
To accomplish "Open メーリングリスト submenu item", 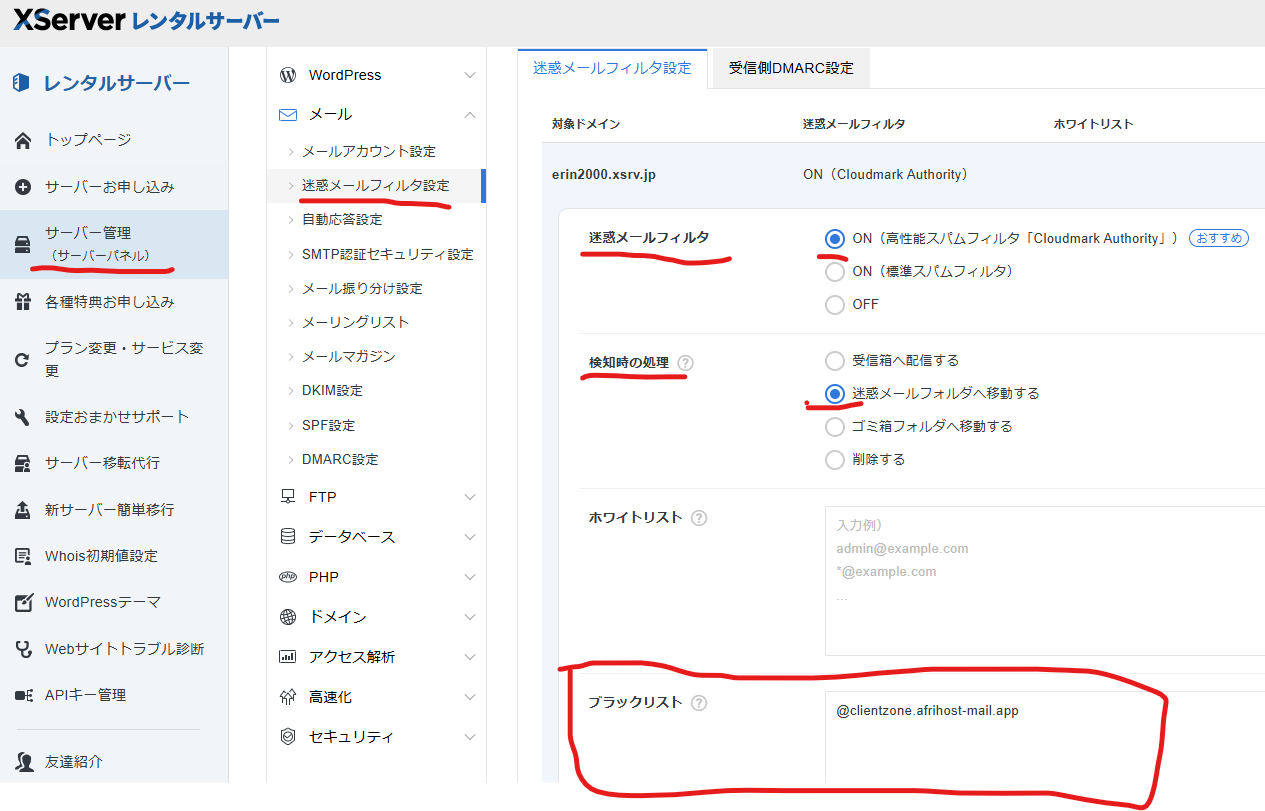I will coord(355,322).
